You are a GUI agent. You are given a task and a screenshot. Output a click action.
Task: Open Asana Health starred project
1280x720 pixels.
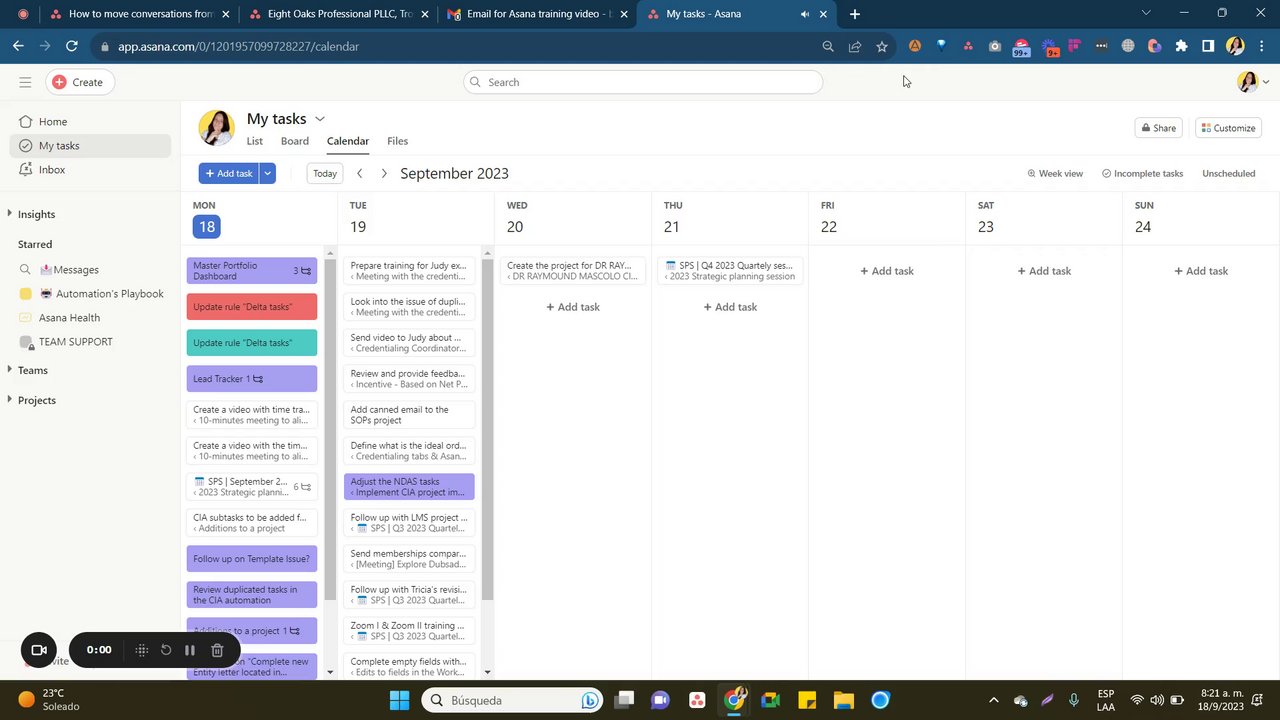69,318
